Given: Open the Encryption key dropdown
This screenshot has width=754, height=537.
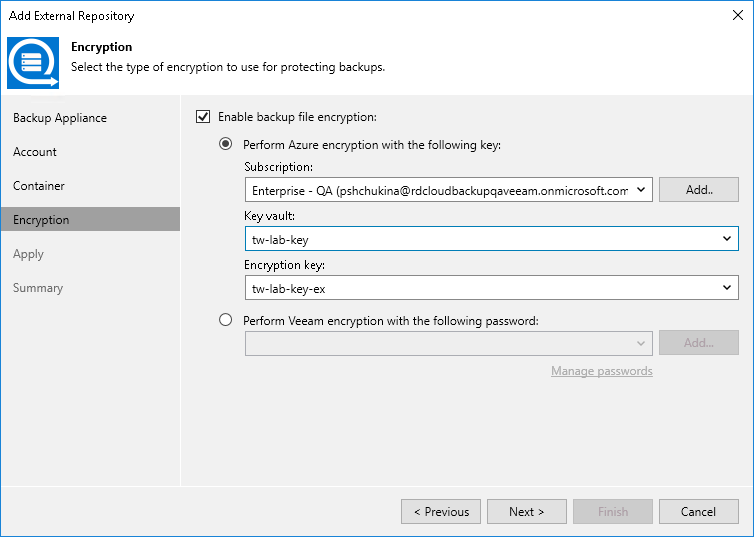Looking at the screenshot, I should [x=491, y=288].
